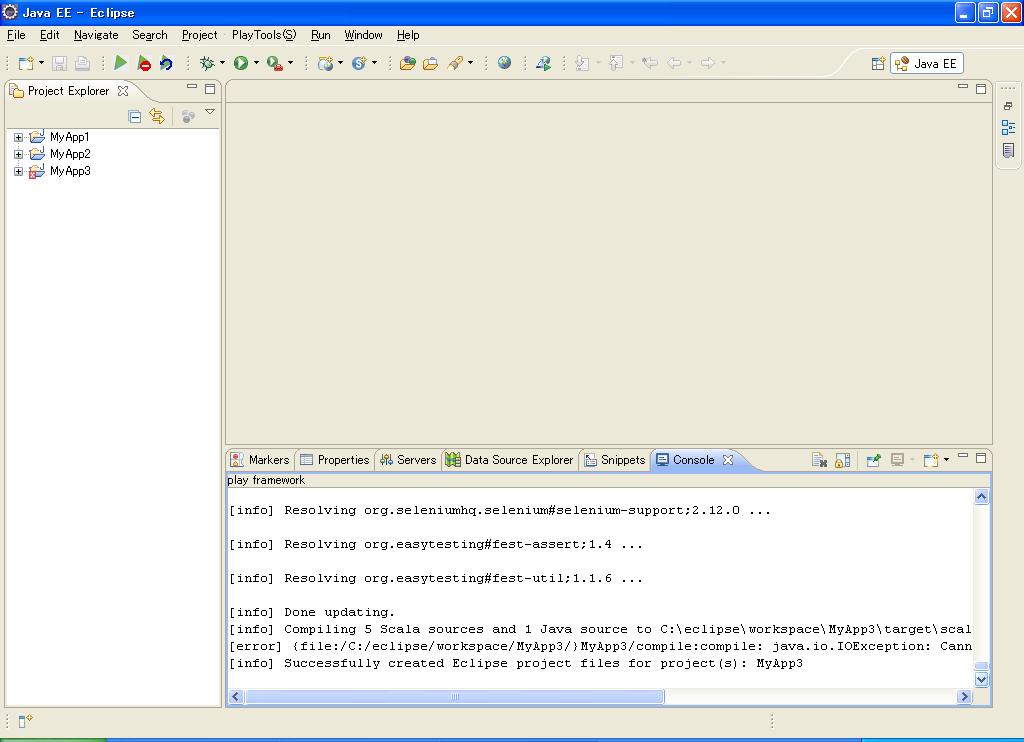Click the green Run toolbar icon
This screenshot has height=742, width=1024.
tap(241, 63)
